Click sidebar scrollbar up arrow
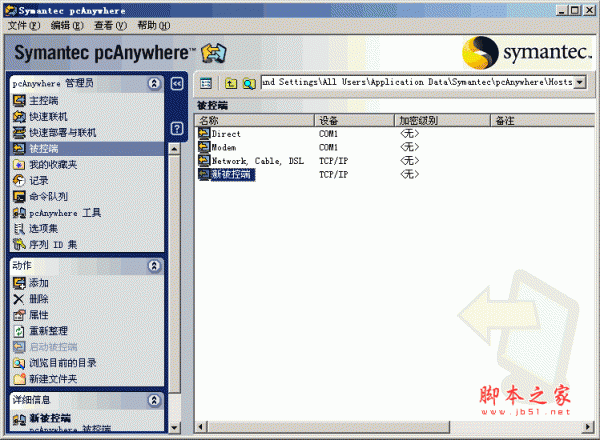600x440 pixels. click(x=174, y=148)
